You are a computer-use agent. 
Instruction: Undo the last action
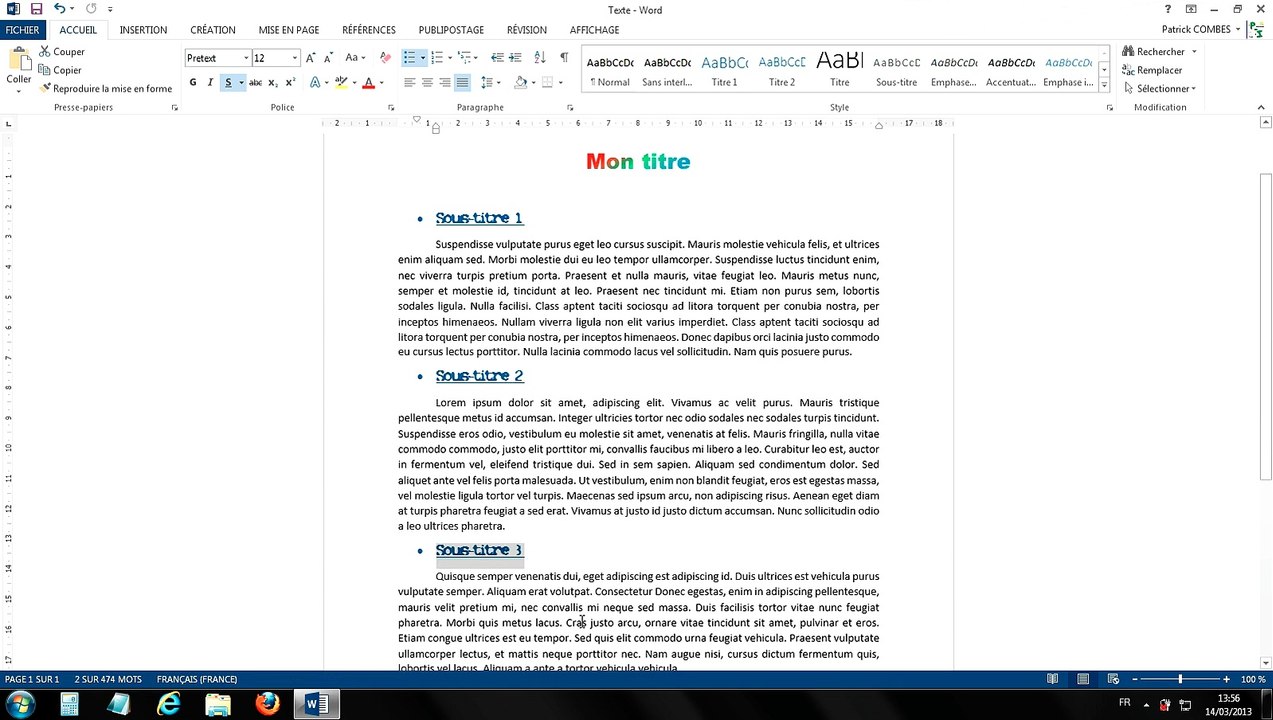59,9
